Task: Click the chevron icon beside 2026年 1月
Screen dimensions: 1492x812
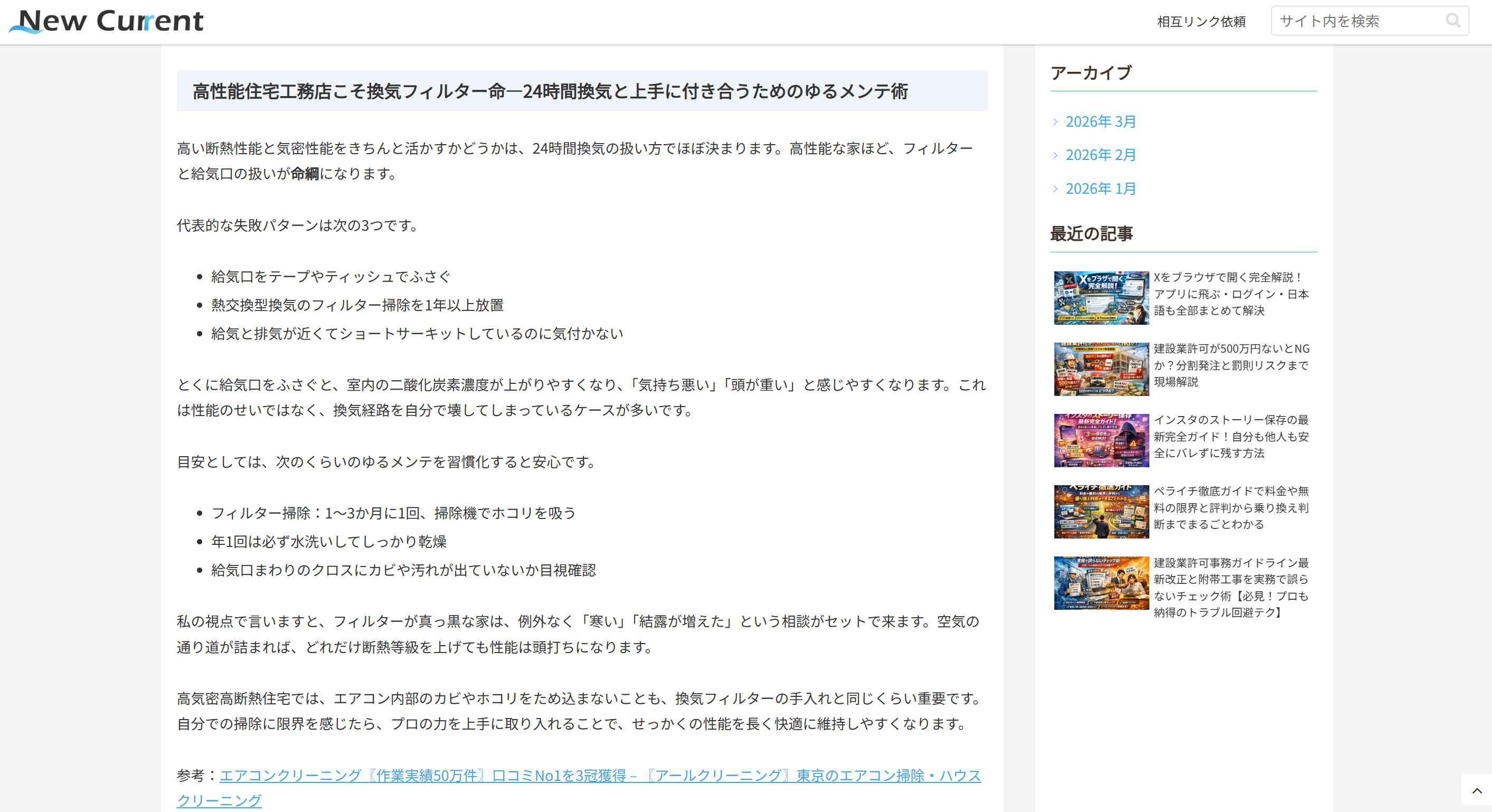Action: [x=1055, y=188]
